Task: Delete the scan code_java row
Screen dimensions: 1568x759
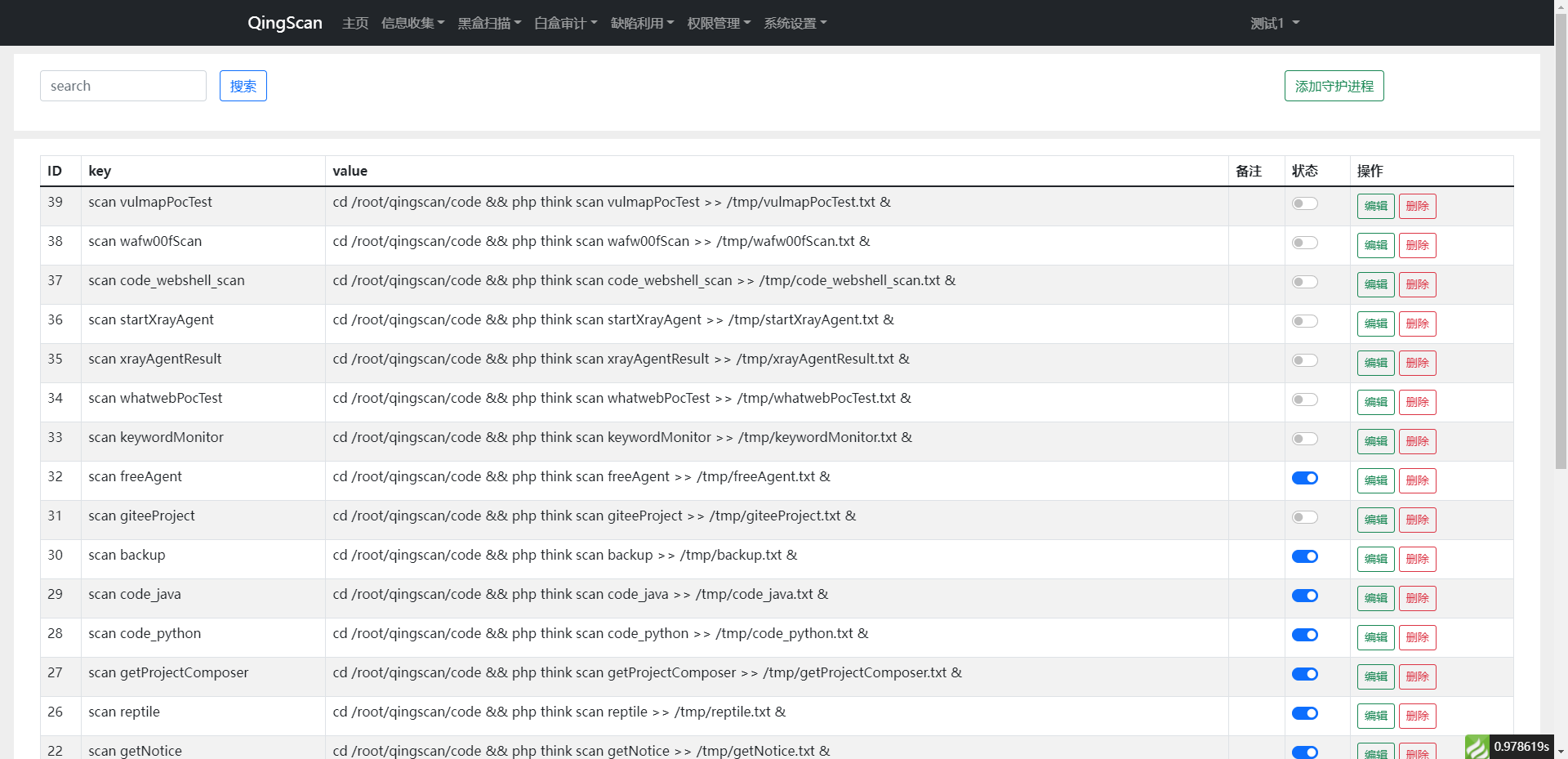Action: pyautogui.click(x=1418, y=598)
